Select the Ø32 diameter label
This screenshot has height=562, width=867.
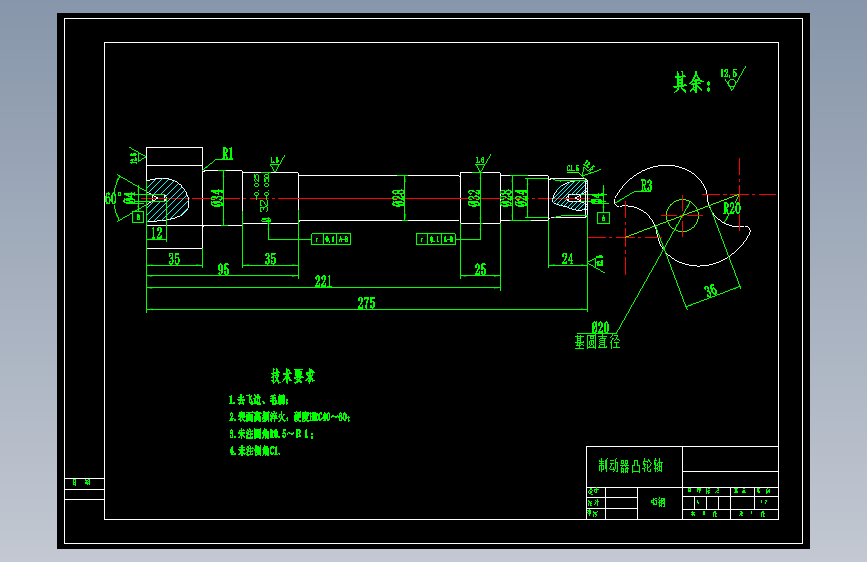coord(474,198)
